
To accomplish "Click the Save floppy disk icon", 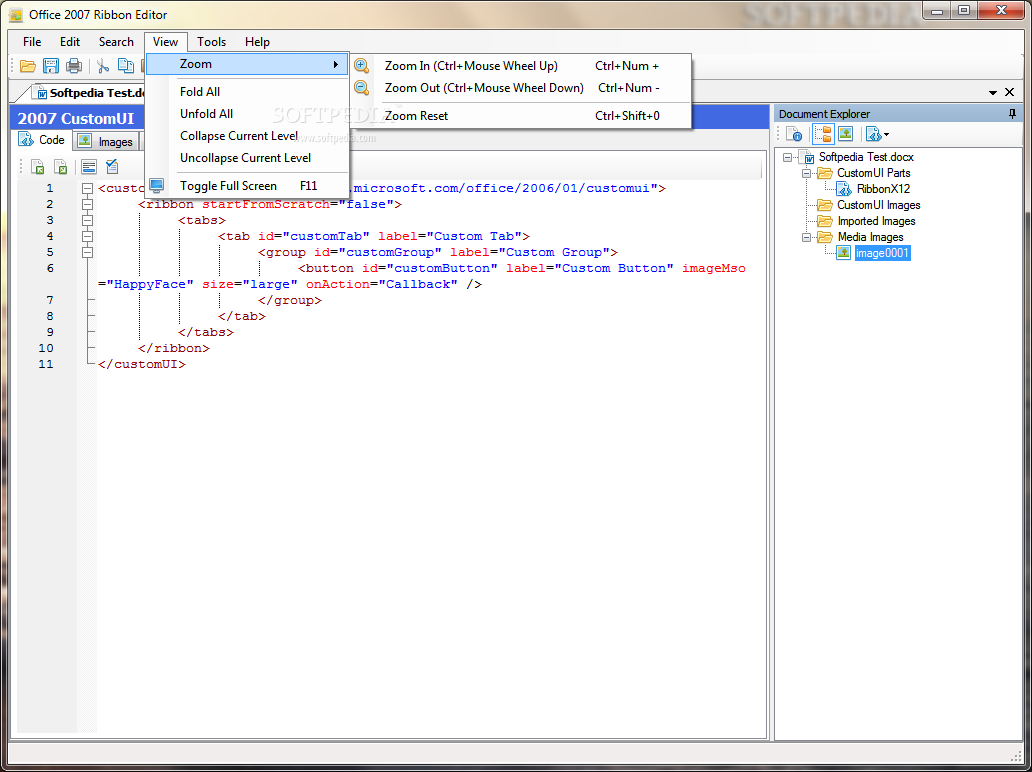I will click(x=51, y=65).
